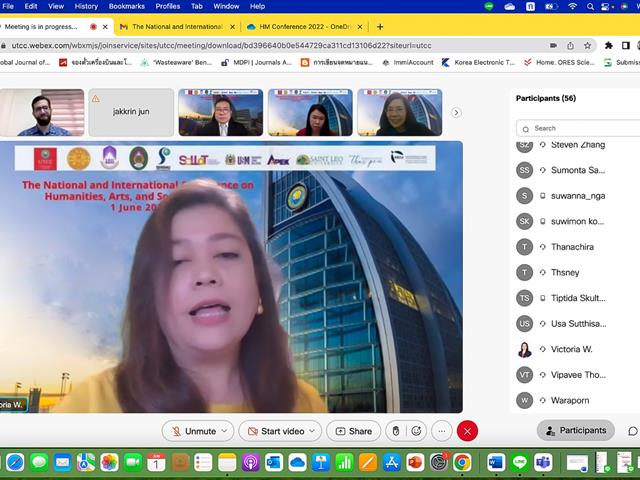This screenshot has height=480, width=640.
Task: Open the ImmiAccount bookmark
Action: point(408,62)
